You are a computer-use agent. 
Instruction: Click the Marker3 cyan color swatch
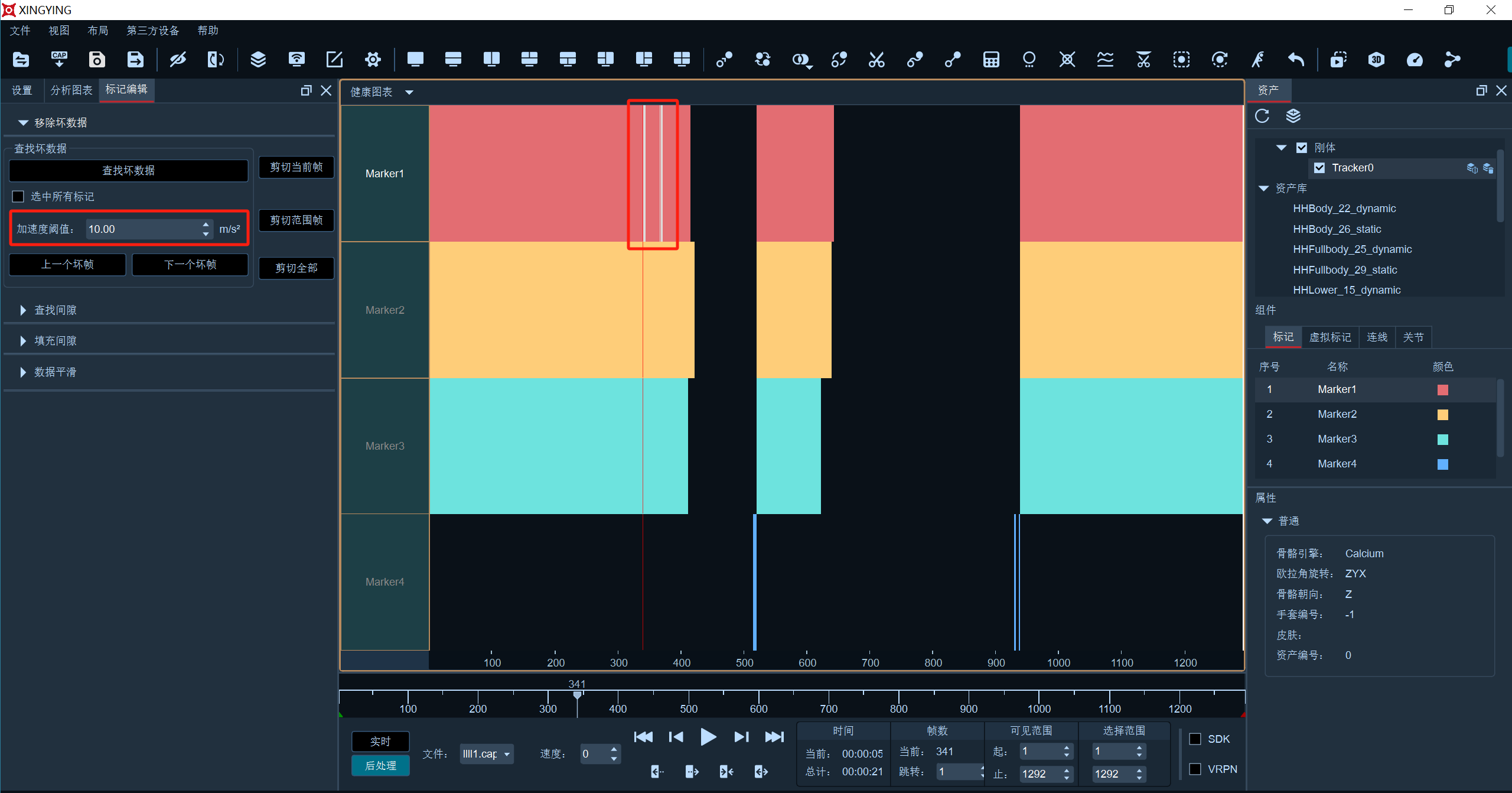1443,440
